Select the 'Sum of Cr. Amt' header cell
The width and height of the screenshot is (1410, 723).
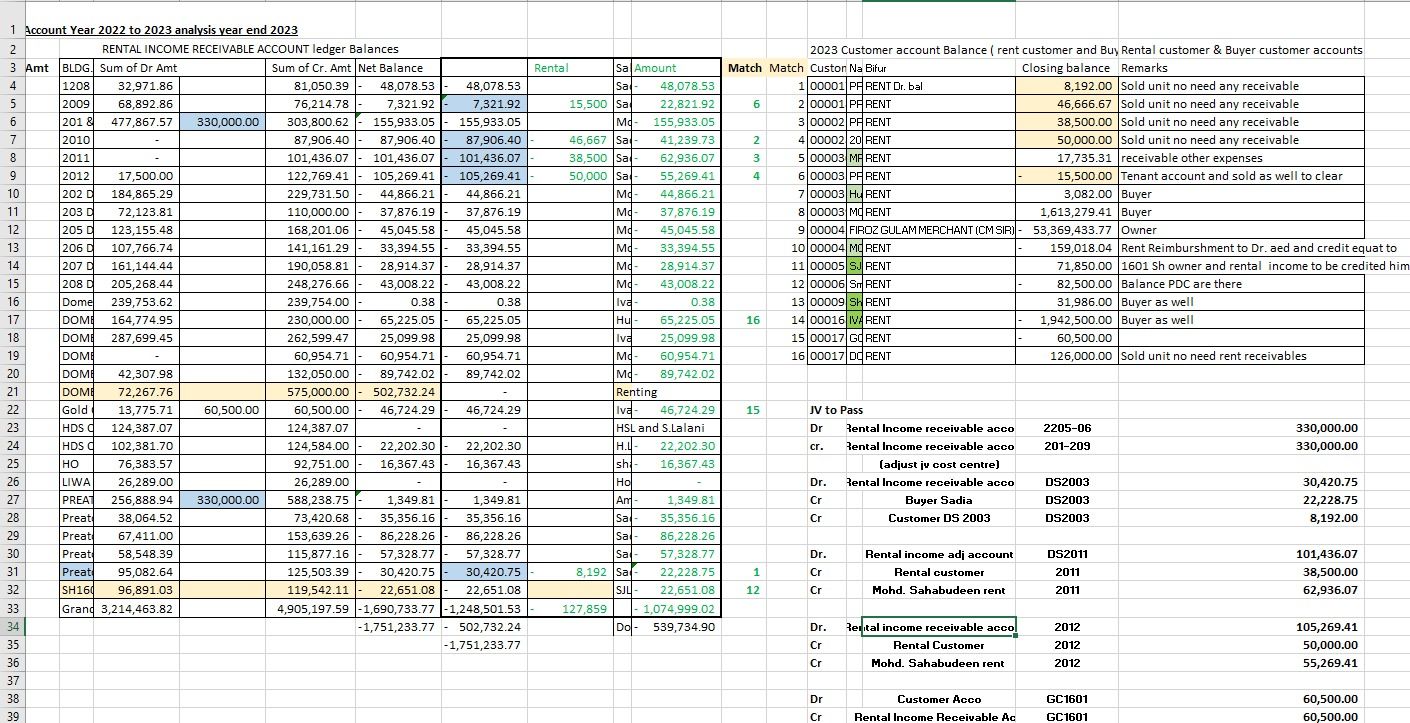[x=311, y=68]
